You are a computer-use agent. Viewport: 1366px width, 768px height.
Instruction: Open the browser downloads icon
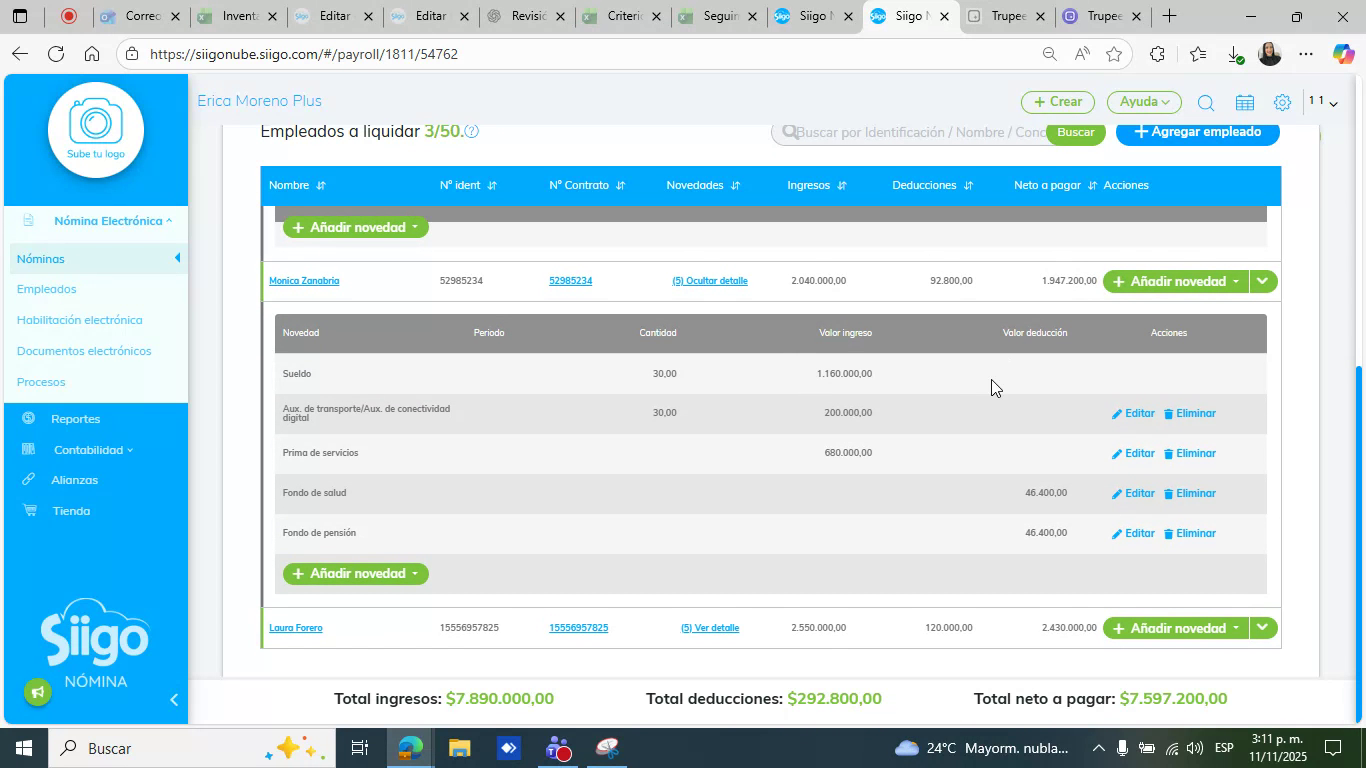[1235, 54]
